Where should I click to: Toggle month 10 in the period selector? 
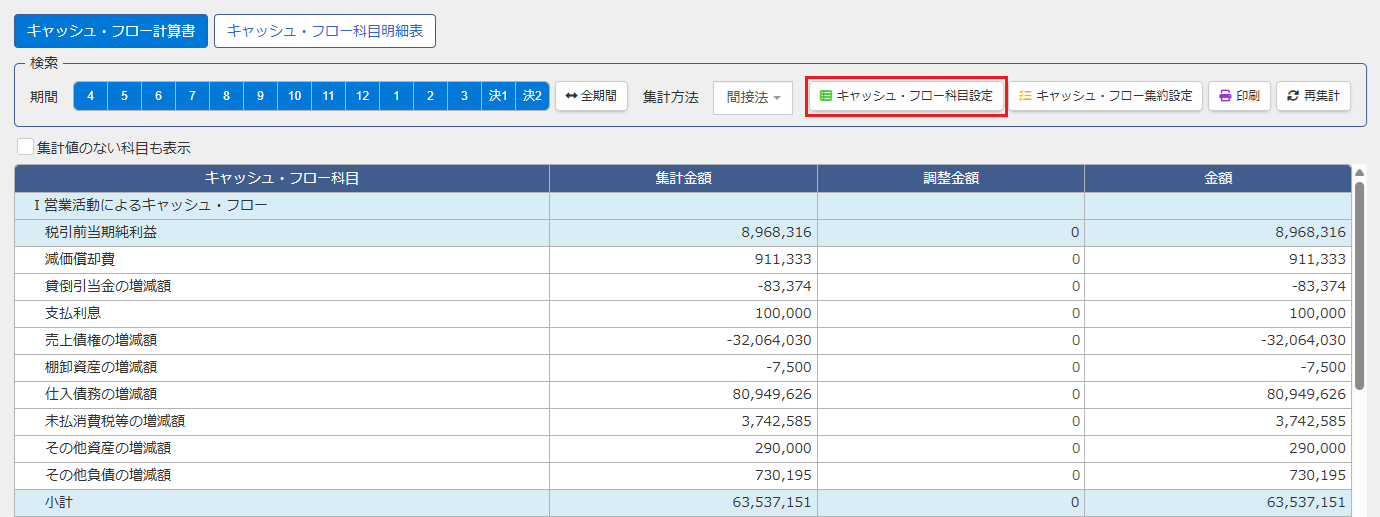[294, 96]
